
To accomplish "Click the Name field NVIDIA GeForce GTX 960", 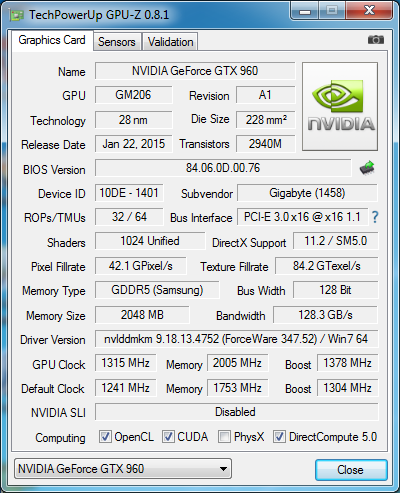I will (x=195, y=71).
